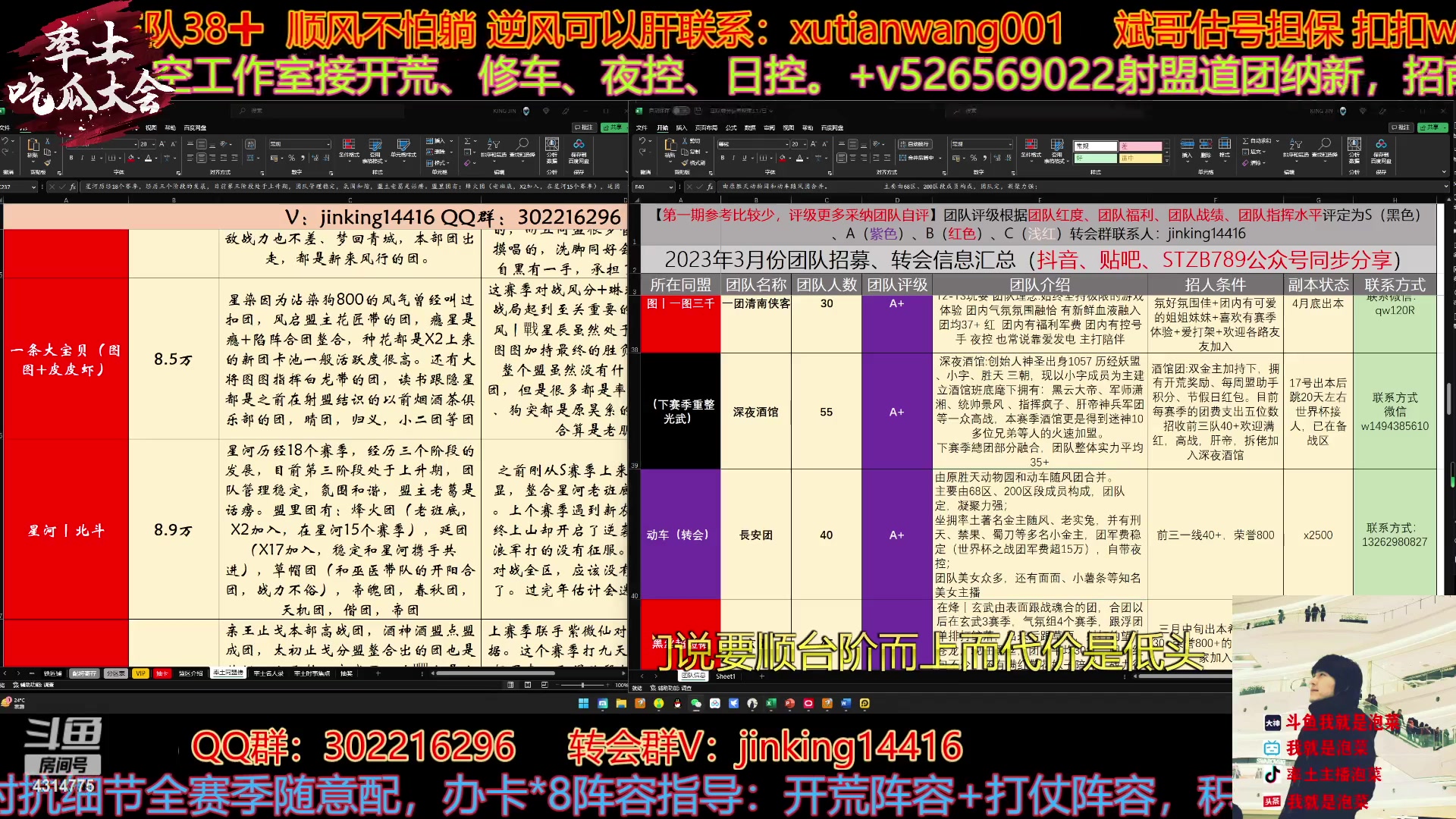Image resolution: width=1456 pixels, height=819 pixels.
Task: Click horizontal scrollbar in left Excel window
Action: pos(495,673)
